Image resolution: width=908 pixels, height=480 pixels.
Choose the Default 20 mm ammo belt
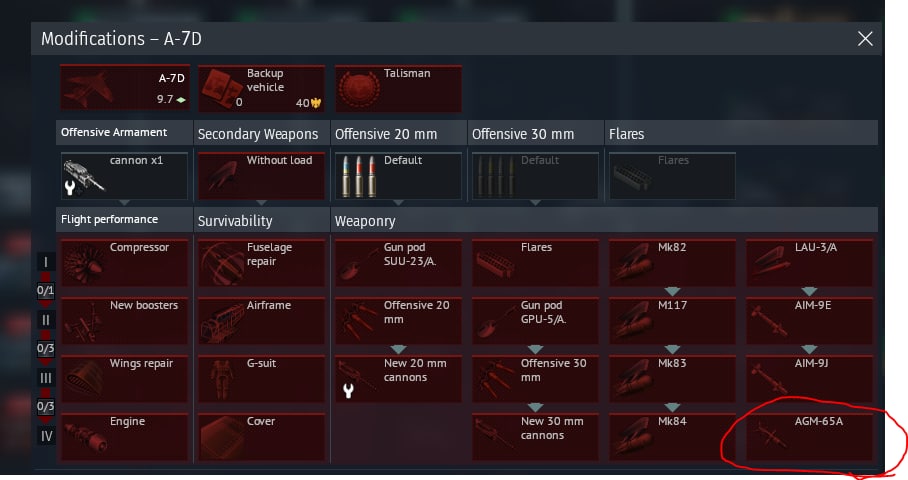398,176
